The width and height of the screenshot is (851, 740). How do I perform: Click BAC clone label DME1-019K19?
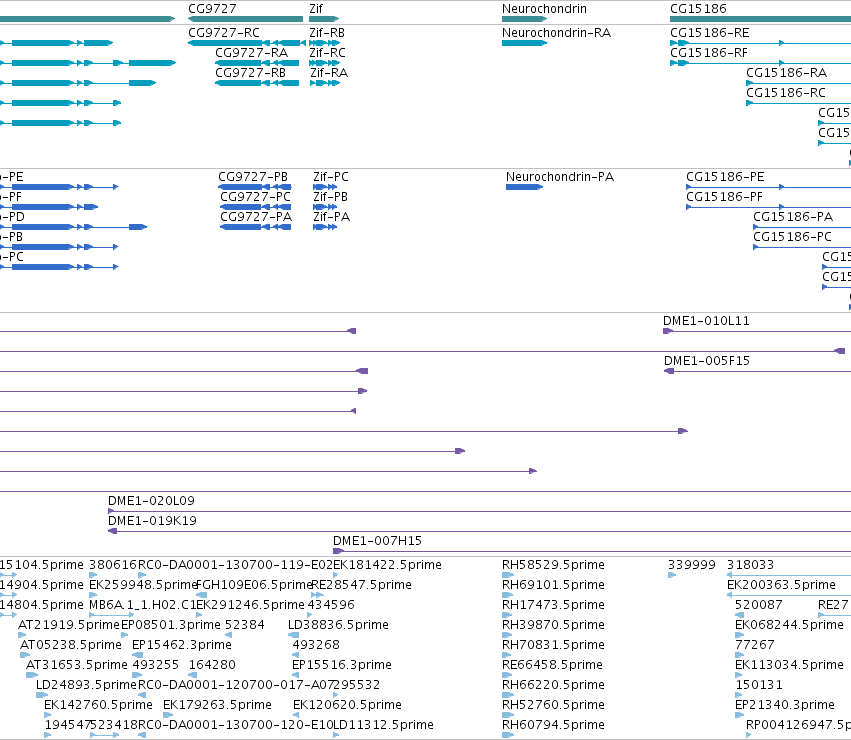(153, 521)
